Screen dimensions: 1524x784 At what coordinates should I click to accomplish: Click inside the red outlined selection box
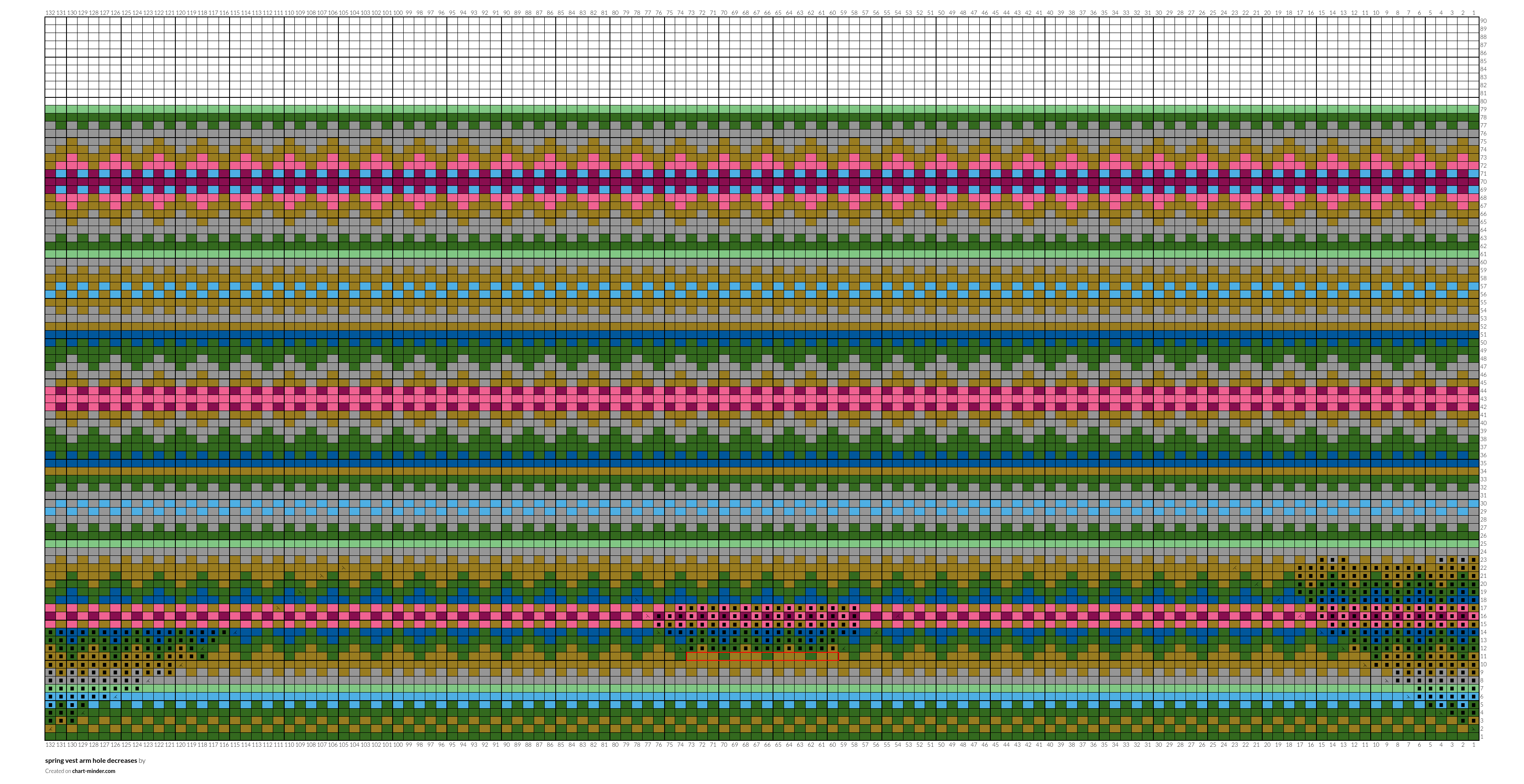(x=762, y=656)
